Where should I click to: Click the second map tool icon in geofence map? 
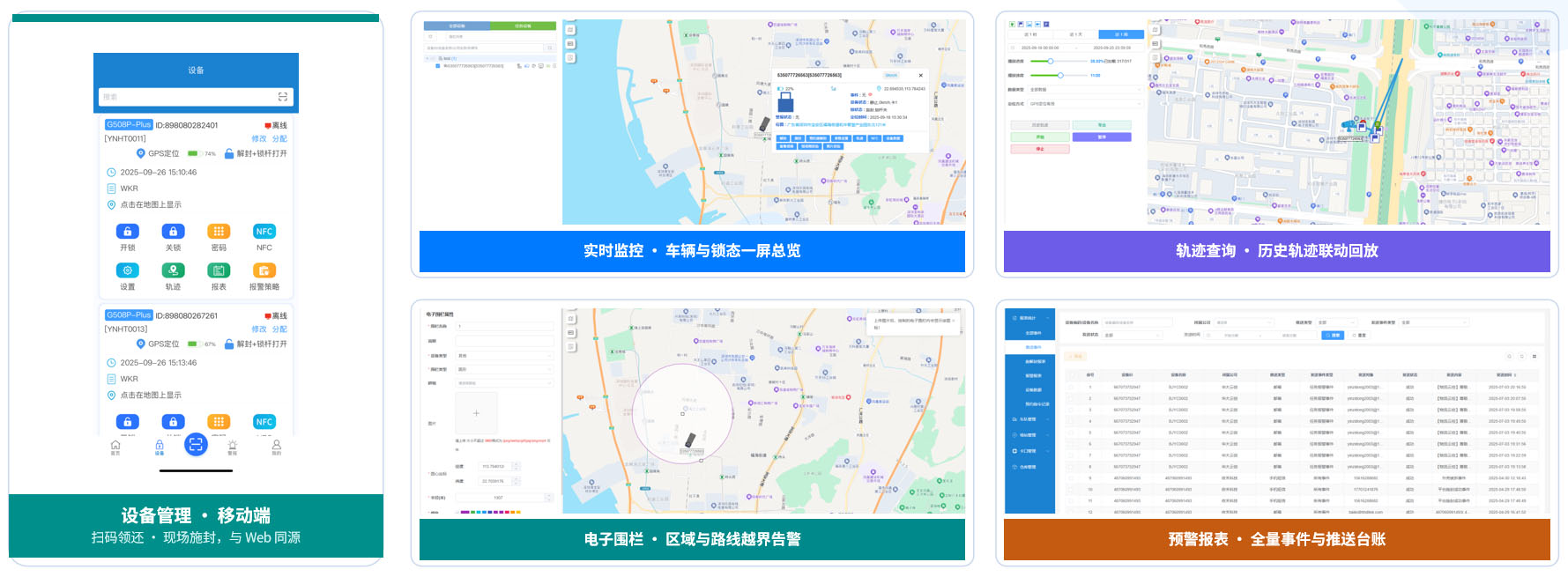(571, 333)
